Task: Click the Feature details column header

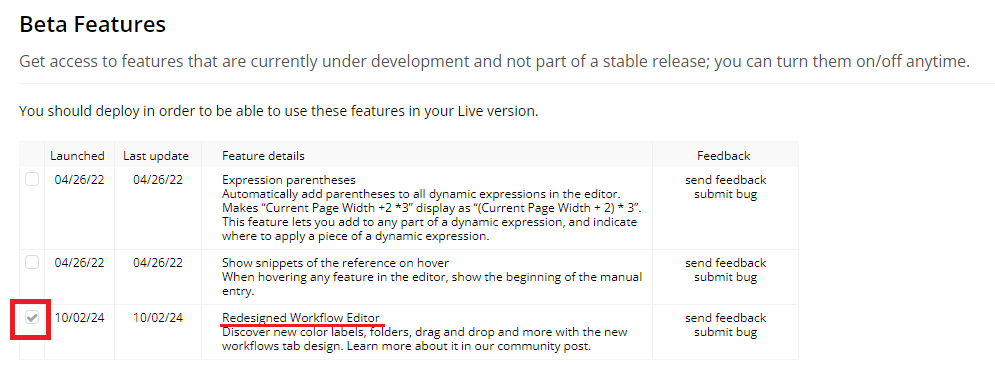Action: point(263,155)
